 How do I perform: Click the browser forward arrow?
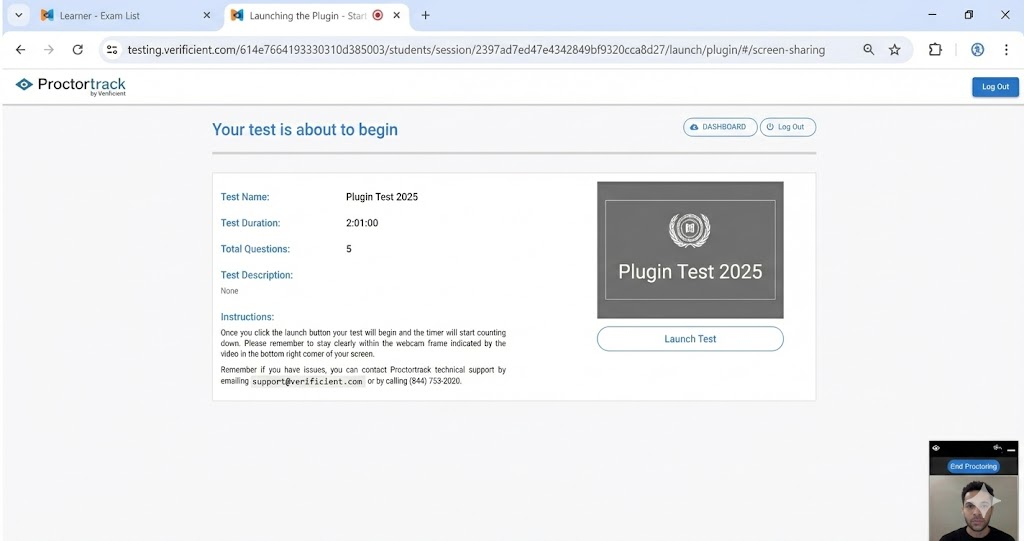[49, 50]
